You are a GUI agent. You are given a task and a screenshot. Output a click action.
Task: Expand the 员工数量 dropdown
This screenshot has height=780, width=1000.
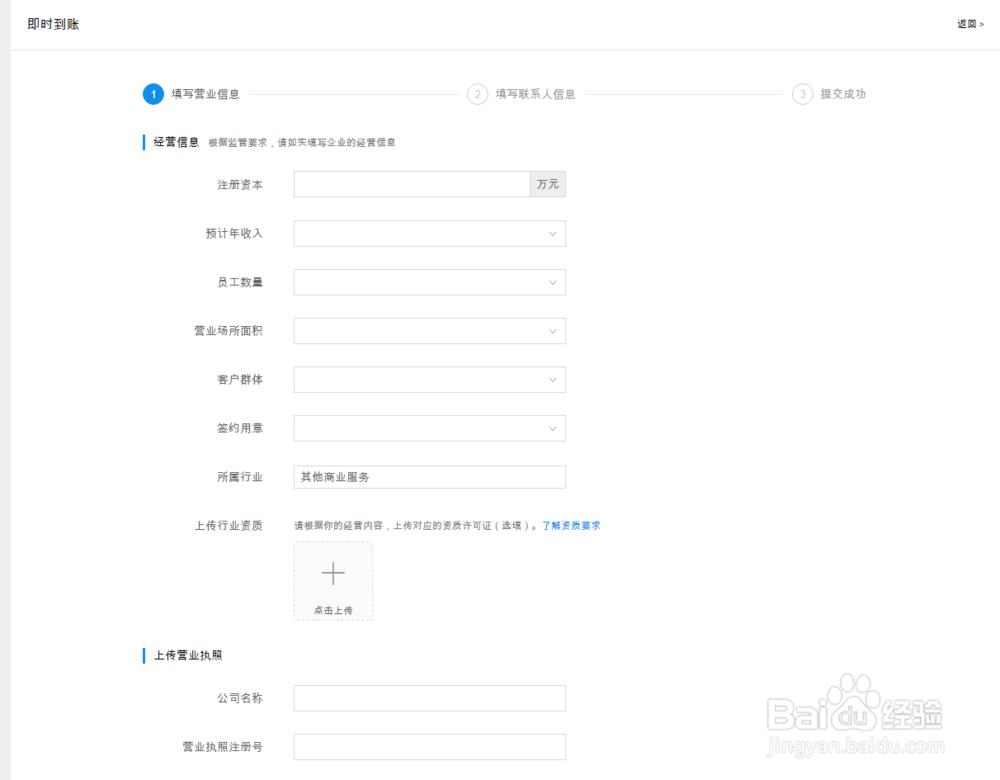coord(554,281)
